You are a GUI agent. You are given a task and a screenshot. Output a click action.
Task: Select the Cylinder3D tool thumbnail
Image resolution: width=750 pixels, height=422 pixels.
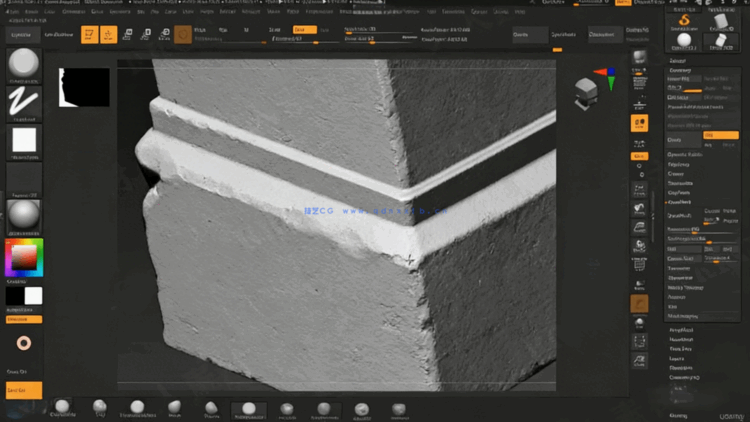(x=721, y=22)
